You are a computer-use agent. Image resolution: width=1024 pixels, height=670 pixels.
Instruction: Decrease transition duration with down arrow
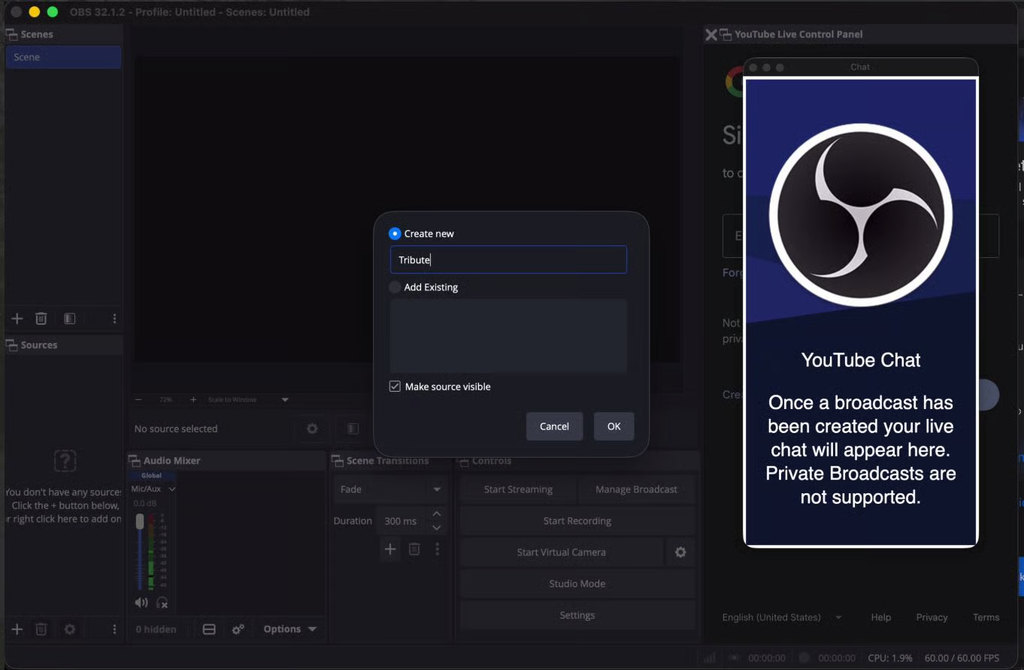click(x=437, y=528)
